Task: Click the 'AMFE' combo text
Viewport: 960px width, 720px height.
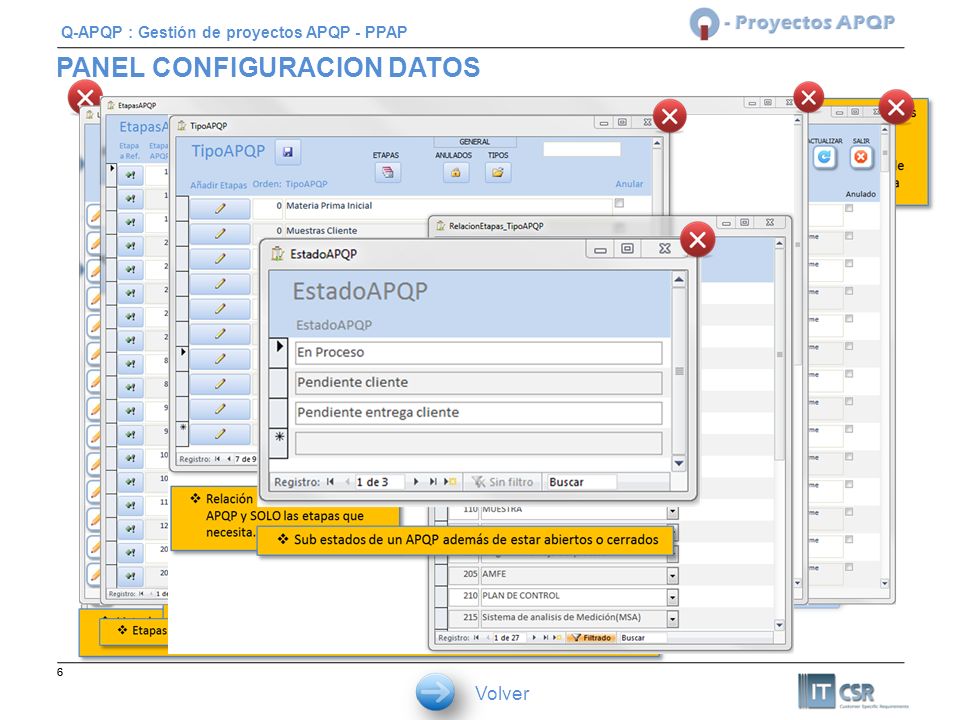Action: (494, 574)
